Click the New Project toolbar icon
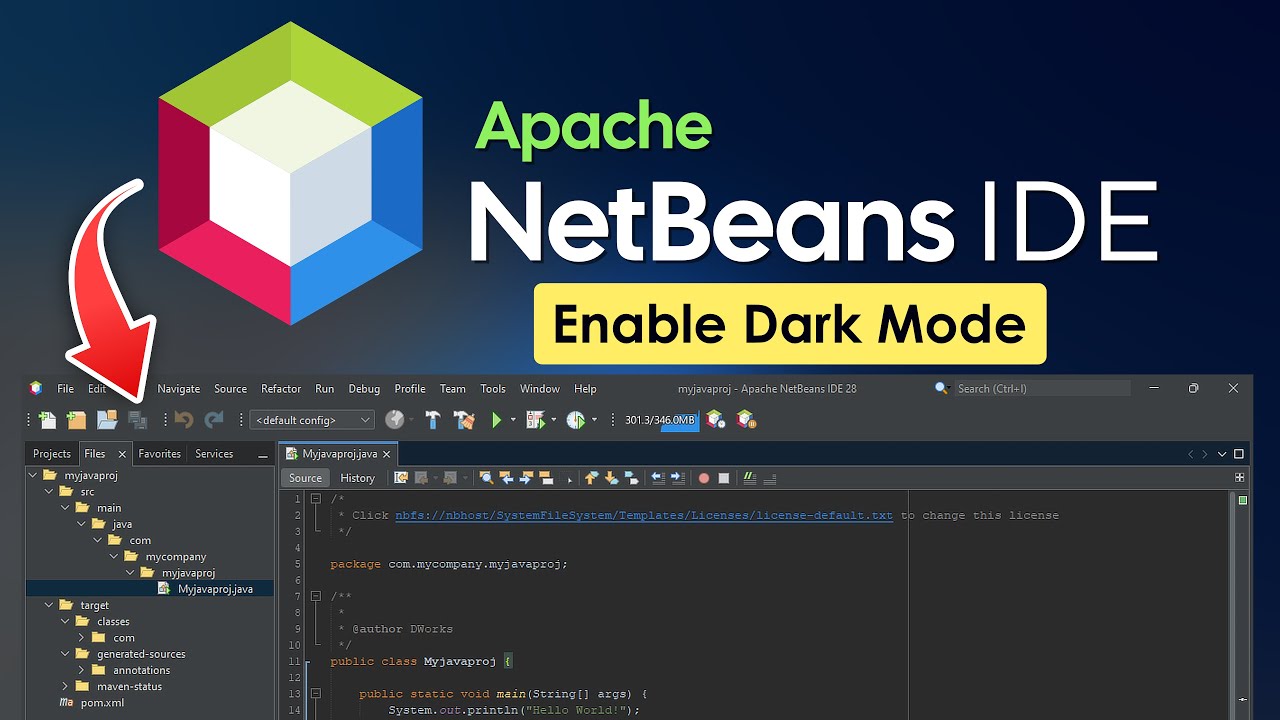Viewport: 1280px width, 720px height. 76,420
